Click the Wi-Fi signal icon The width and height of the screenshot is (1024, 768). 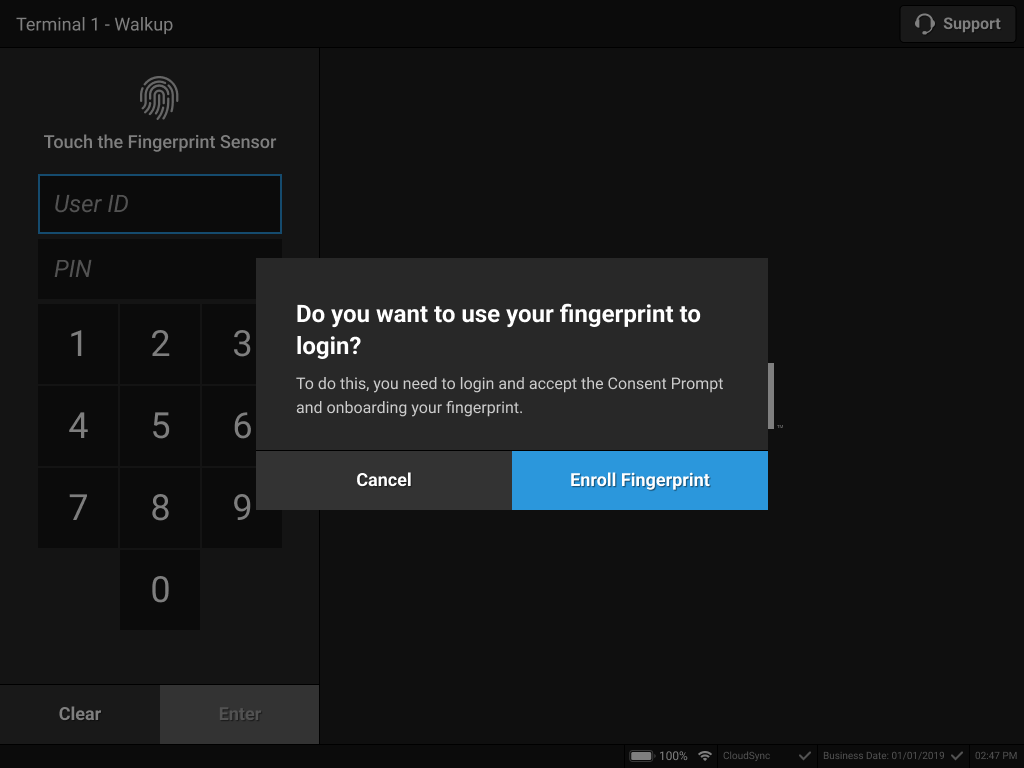(x=705, y=755)
